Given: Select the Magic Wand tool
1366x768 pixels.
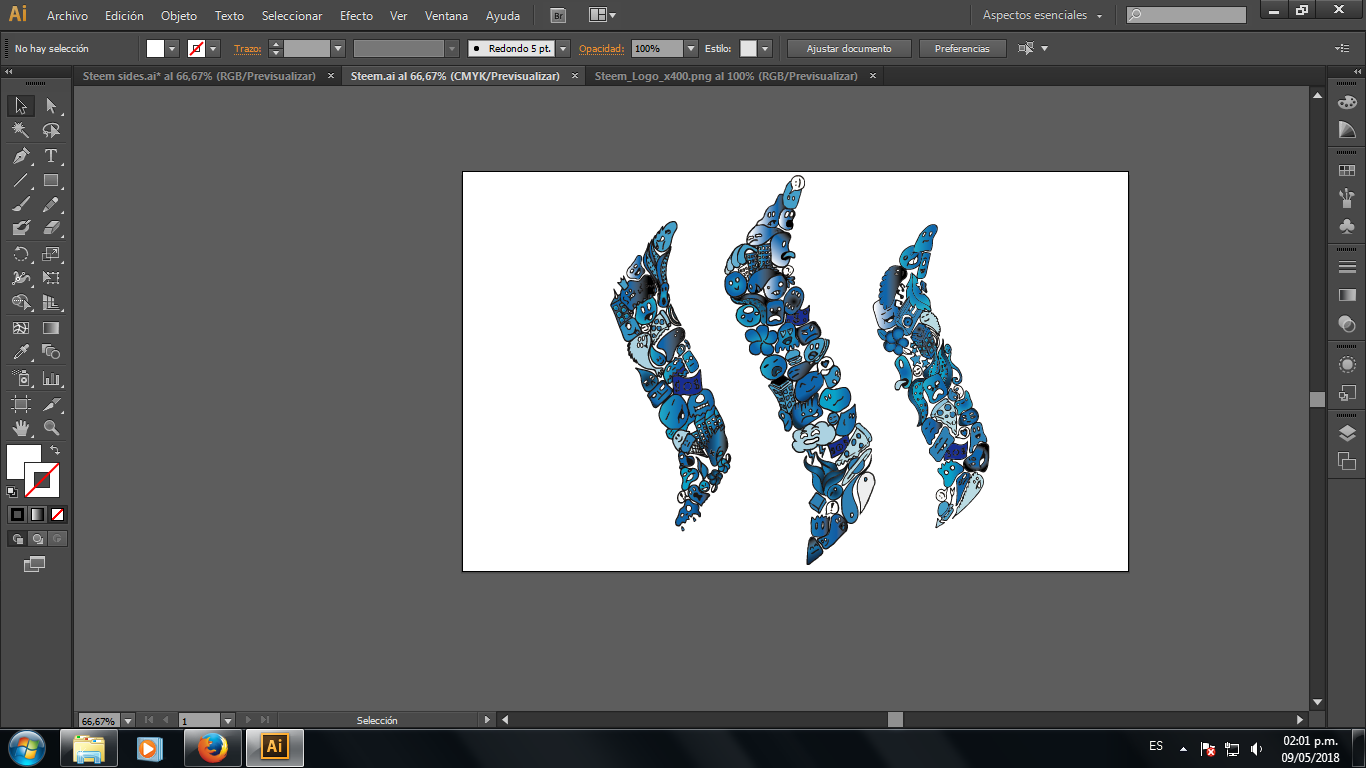Looking at the screenshot, I should [20, 131].
